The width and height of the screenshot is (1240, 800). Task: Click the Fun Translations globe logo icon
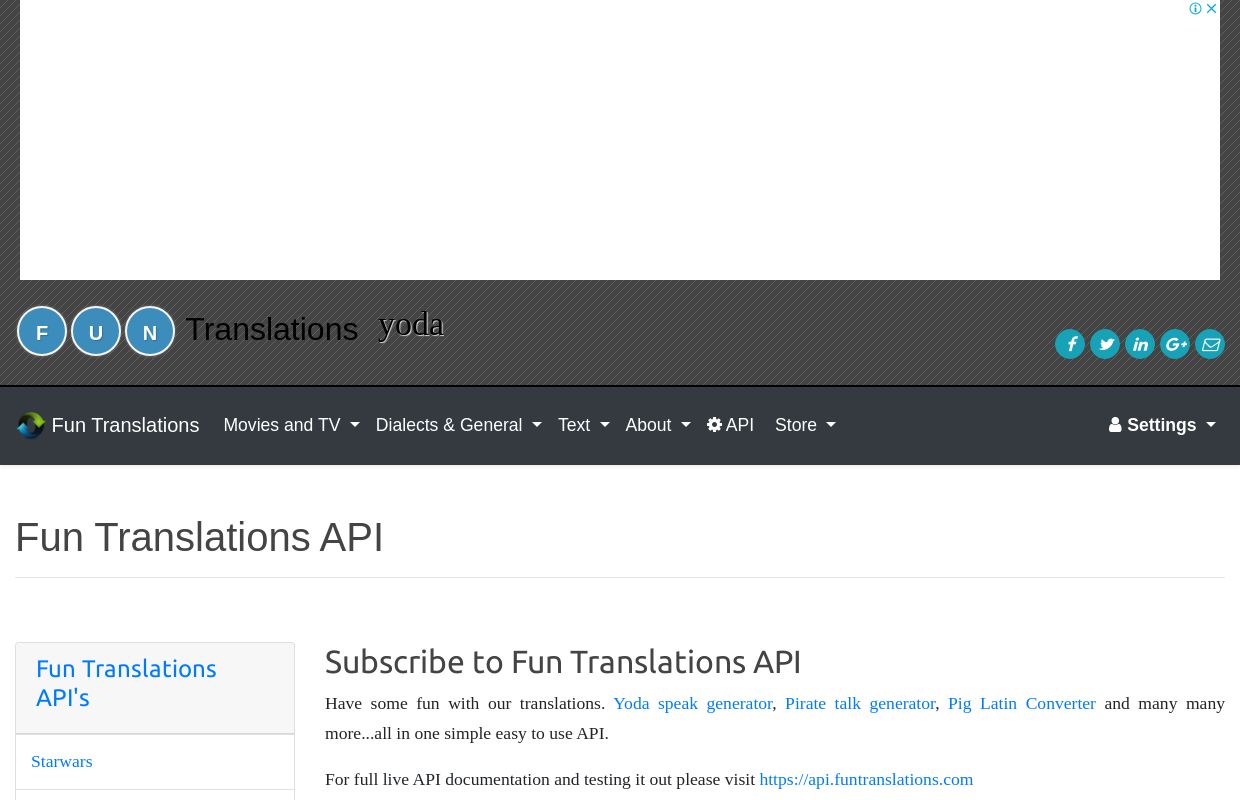click(x=31, y=425)
